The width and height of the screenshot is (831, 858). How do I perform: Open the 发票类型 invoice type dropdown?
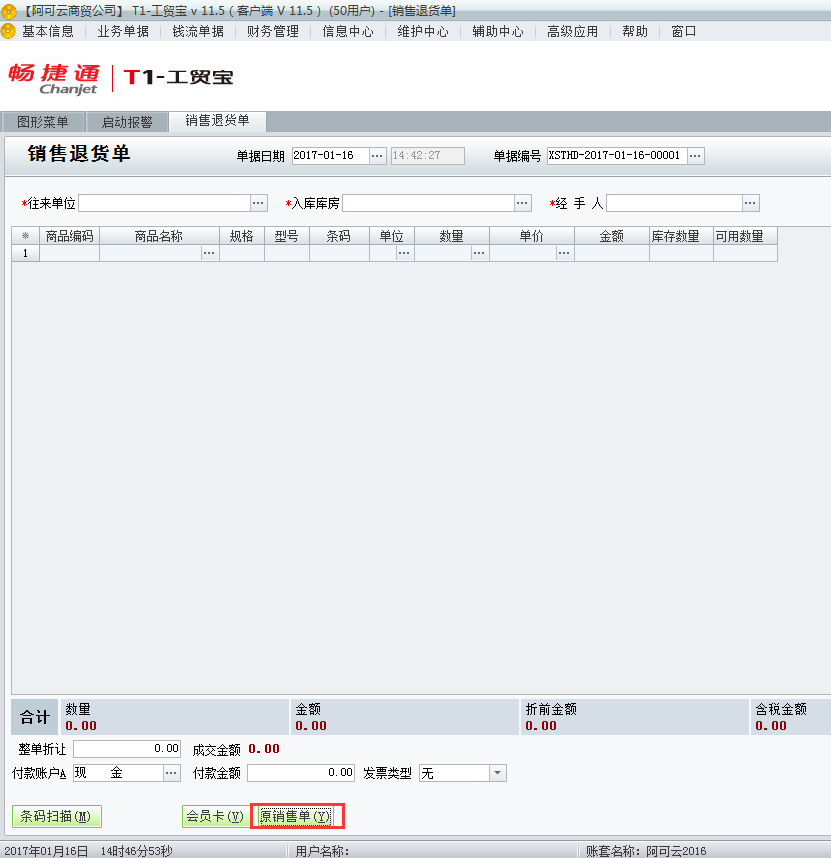click(x=497, y=772)
